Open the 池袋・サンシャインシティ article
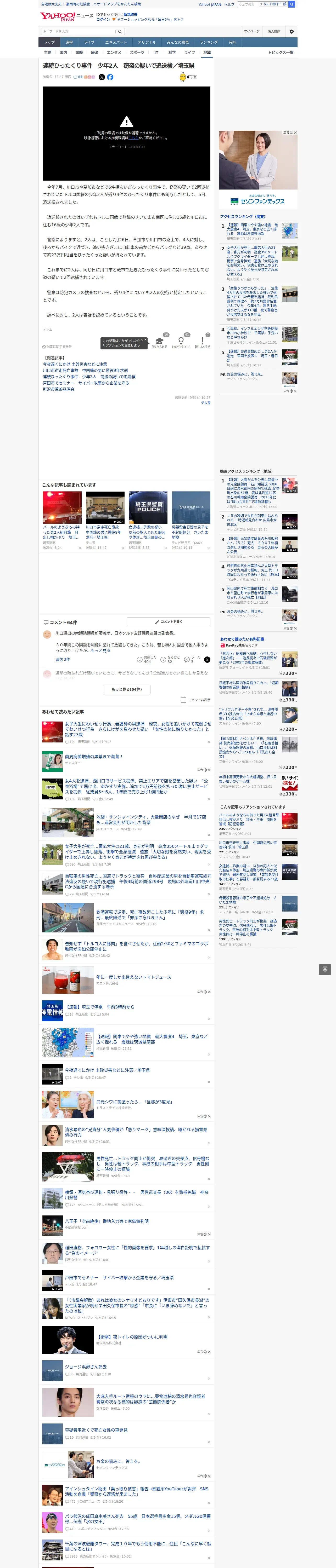Viewport: 336px width, 1568px height. point(151,819)
